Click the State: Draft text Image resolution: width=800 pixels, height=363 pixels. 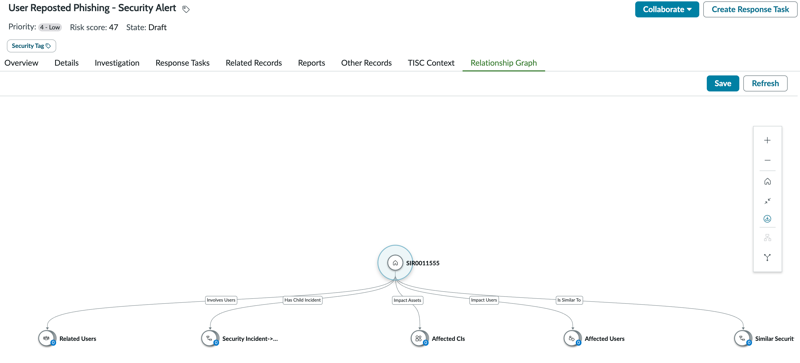click(x=146, y=28)
